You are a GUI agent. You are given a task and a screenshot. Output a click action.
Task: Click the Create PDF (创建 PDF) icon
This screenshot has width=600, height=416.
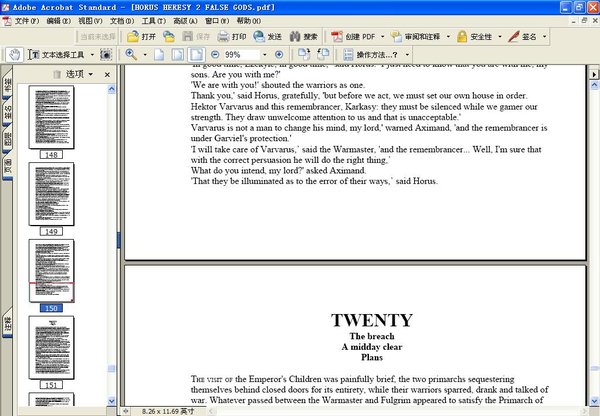(337, 37)
